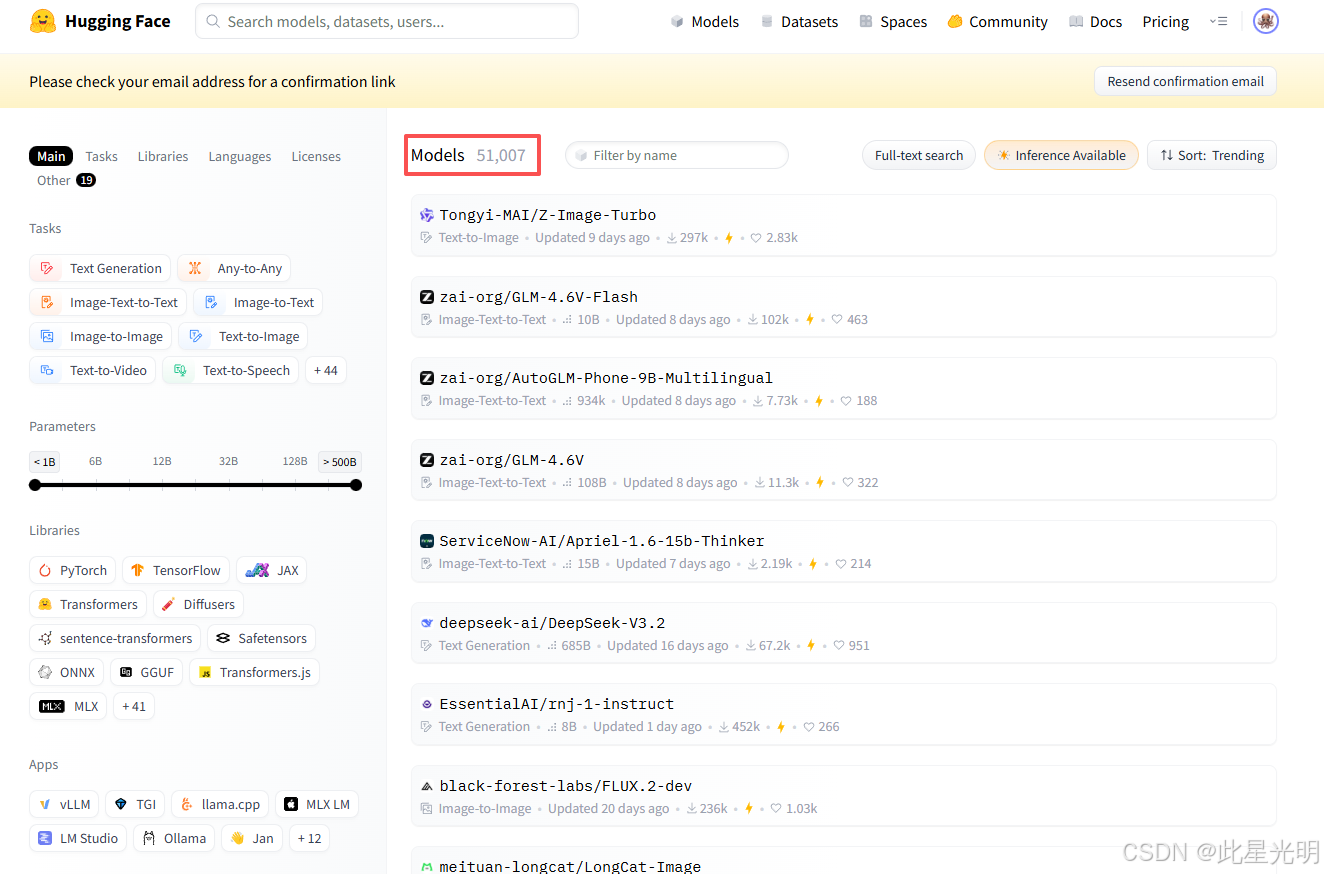Switch to the Libraries filter tab
The height and width of the screenshot is (874, 1324).
[163, 156]
